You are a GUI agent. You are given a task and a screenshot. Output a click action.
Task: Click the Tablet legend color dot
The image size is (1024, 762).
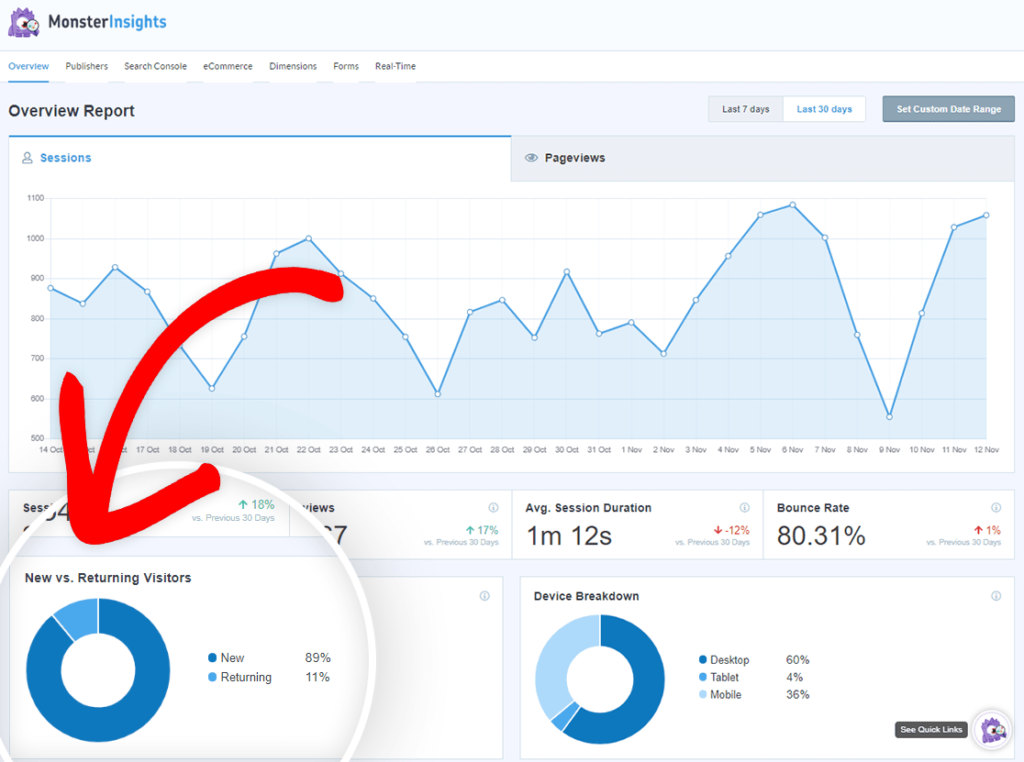click(x=703, y=677)
